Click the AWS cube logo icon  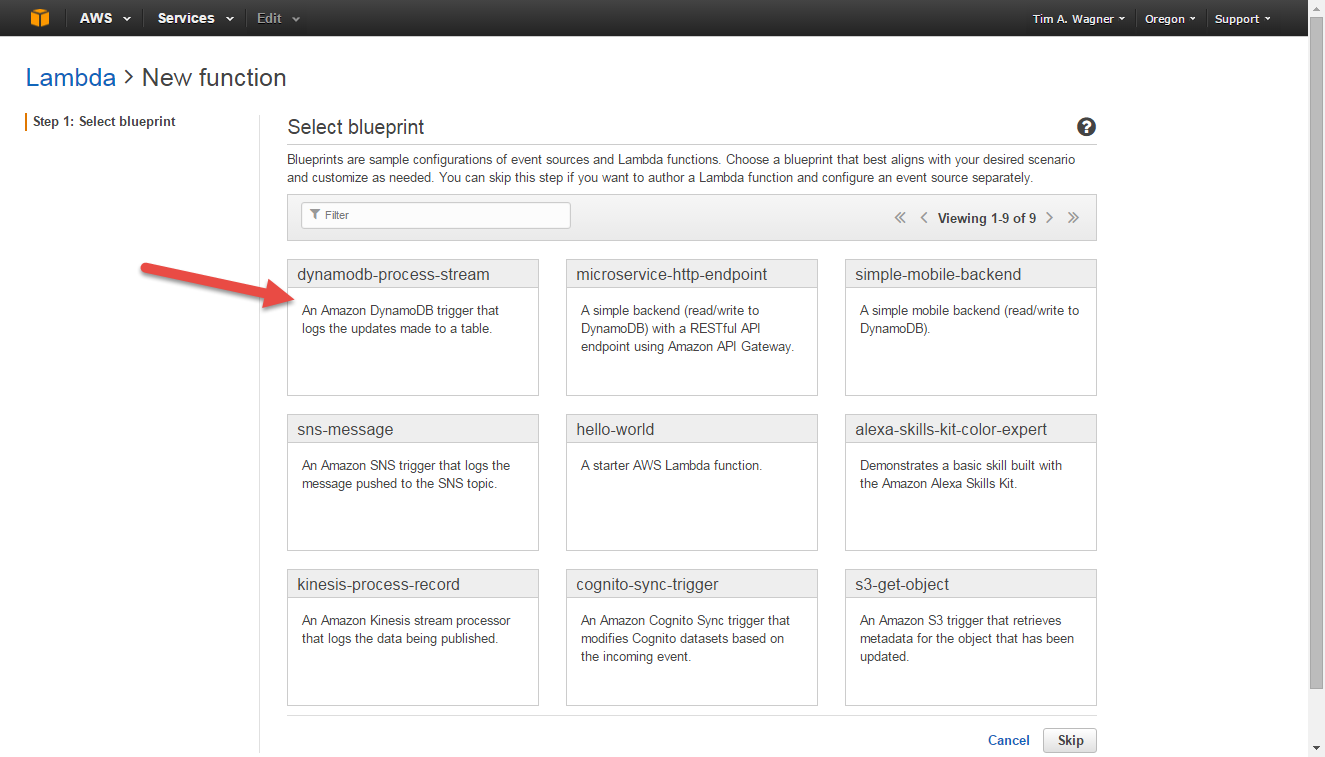pos(40,17)
